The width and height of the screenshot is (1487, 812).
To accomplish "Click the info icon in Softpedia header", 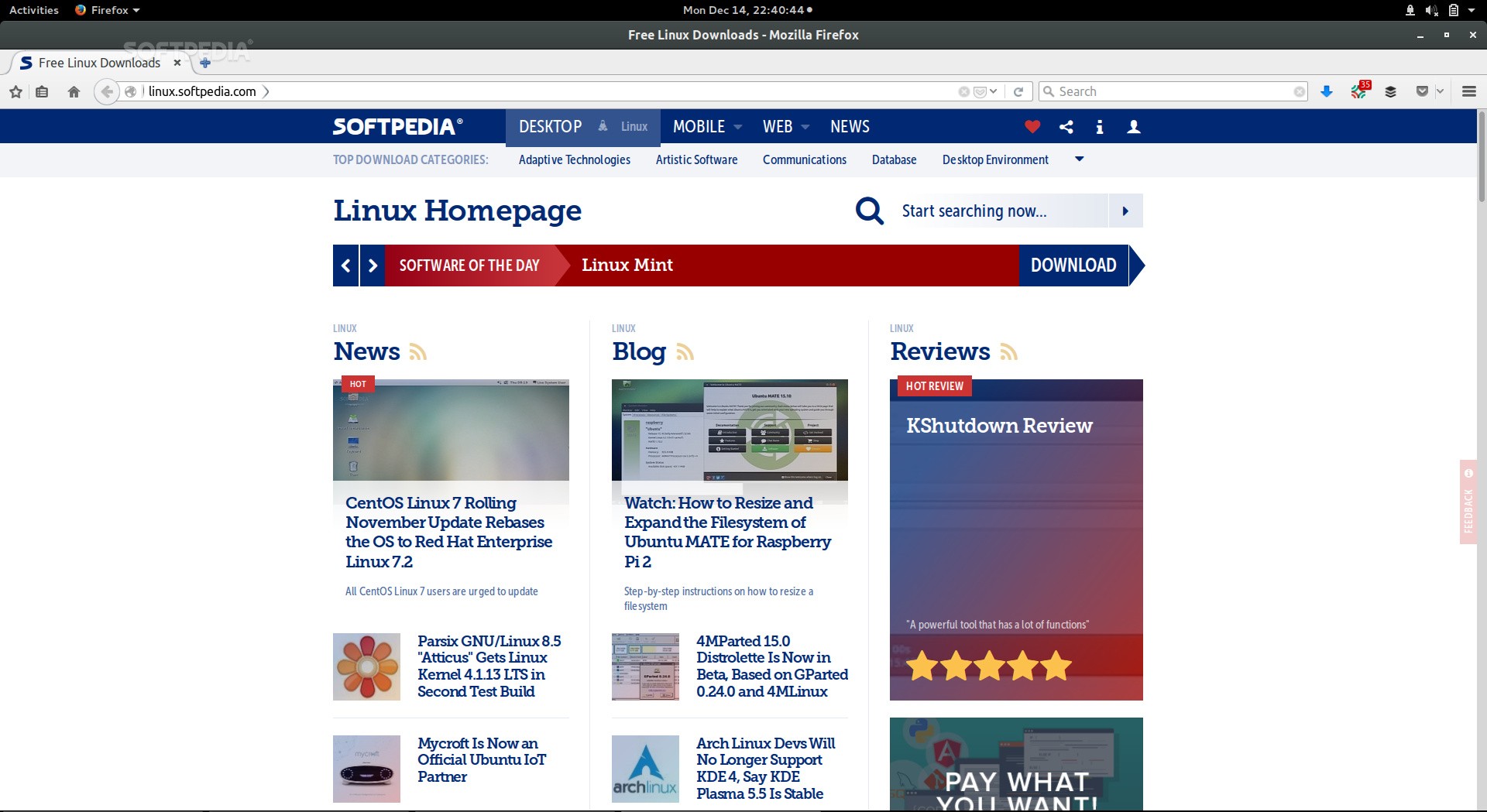I will 1100,126.
